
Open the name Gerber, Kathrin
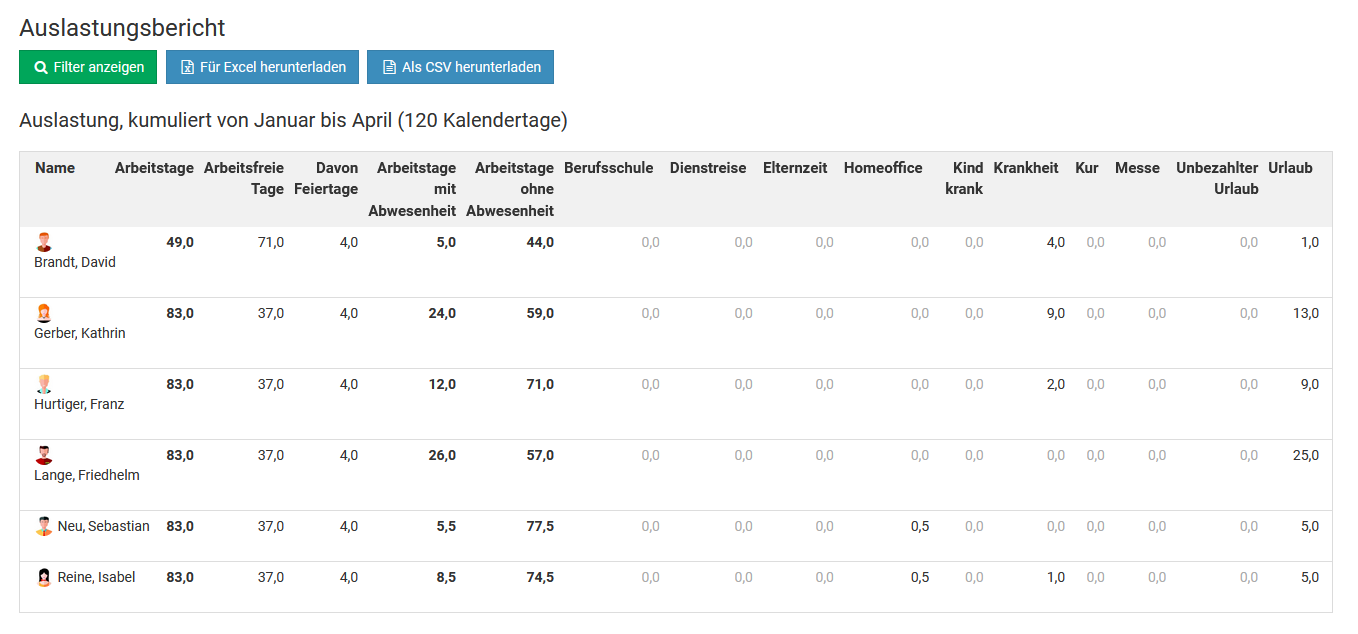pos(80,333)
